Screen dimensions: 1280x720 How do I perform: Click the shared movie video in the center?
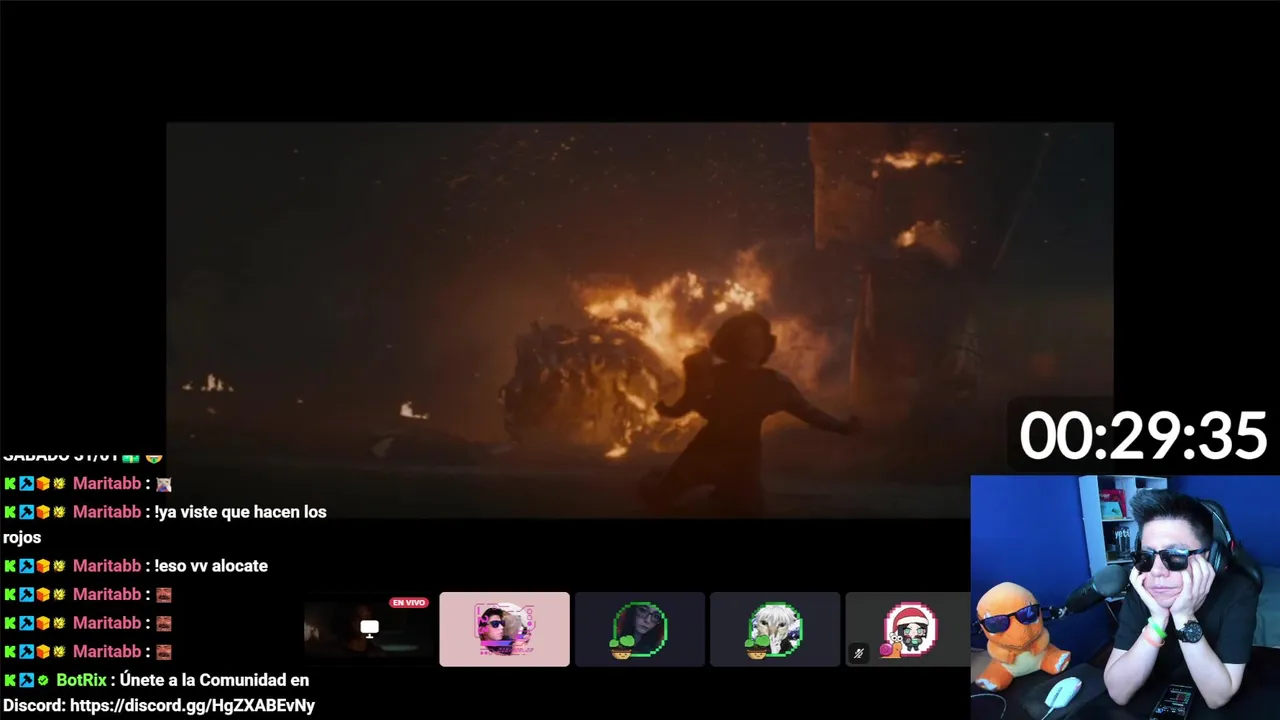[x=640, y=320]
